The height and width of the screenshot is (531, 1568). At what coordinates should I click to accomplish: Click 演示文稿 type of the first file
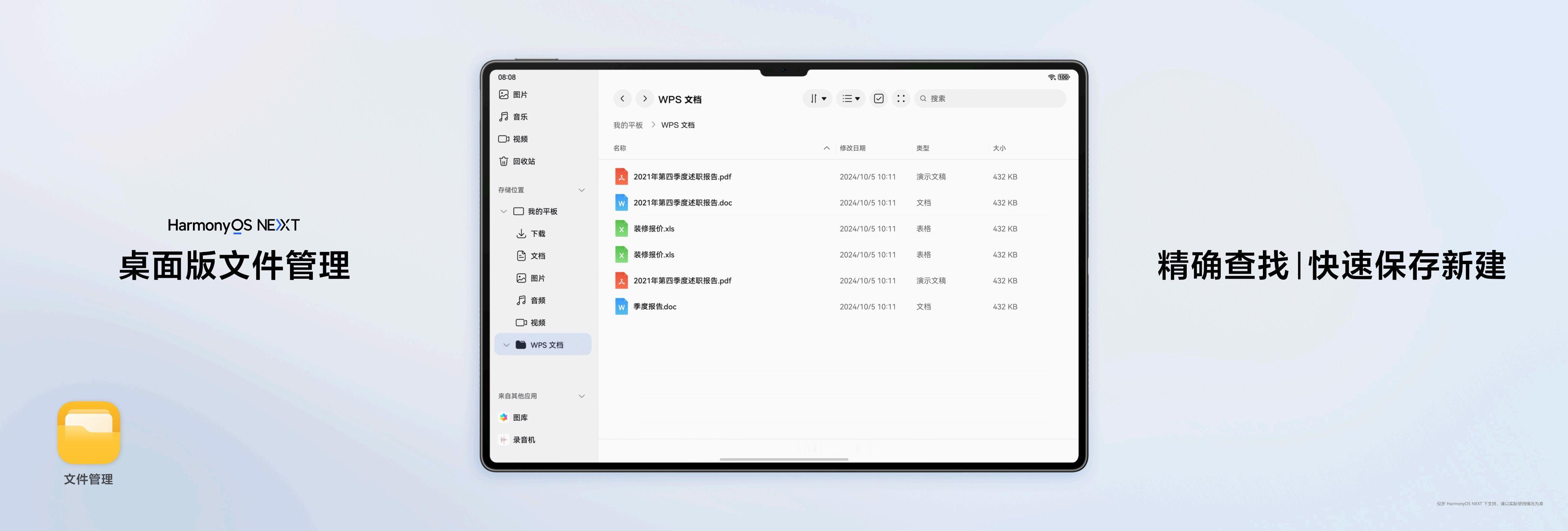click(931, 176)
